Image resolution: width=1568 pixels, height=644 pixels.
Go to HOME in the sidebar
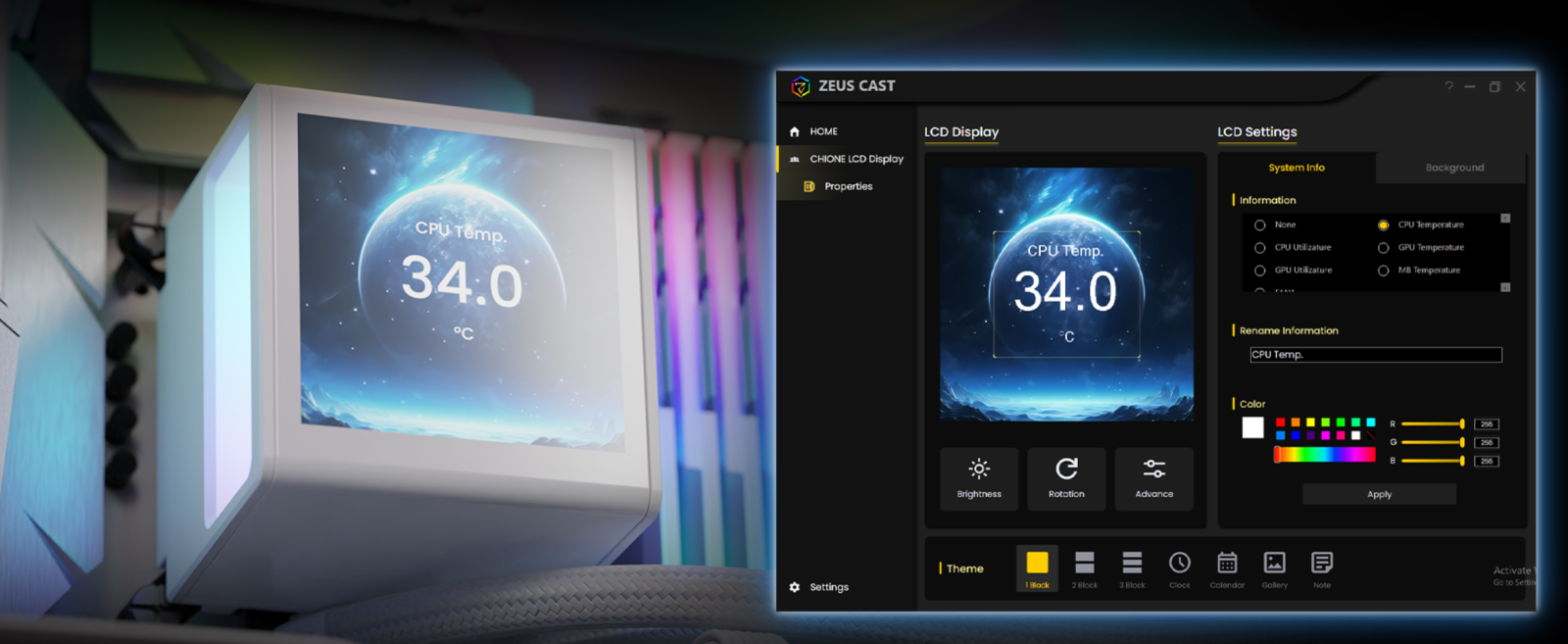823,131
